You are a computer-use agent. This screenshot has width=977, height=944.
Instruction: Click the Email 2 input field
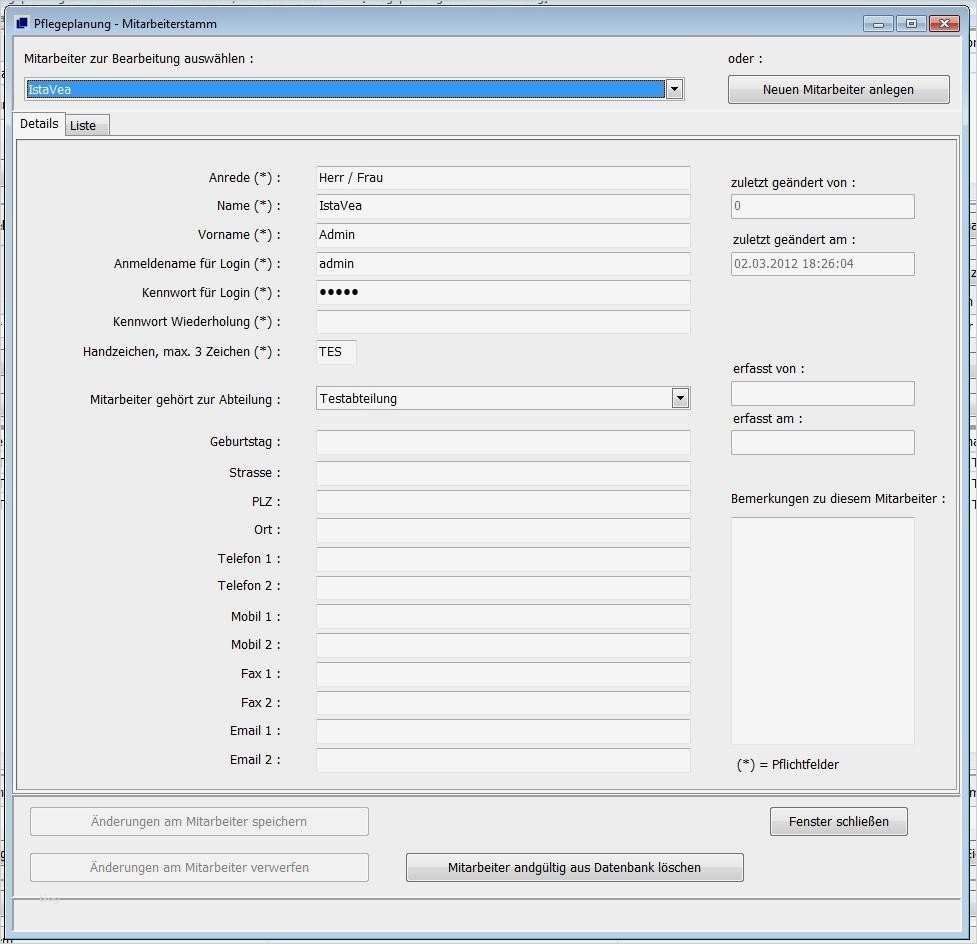[503, 760]
